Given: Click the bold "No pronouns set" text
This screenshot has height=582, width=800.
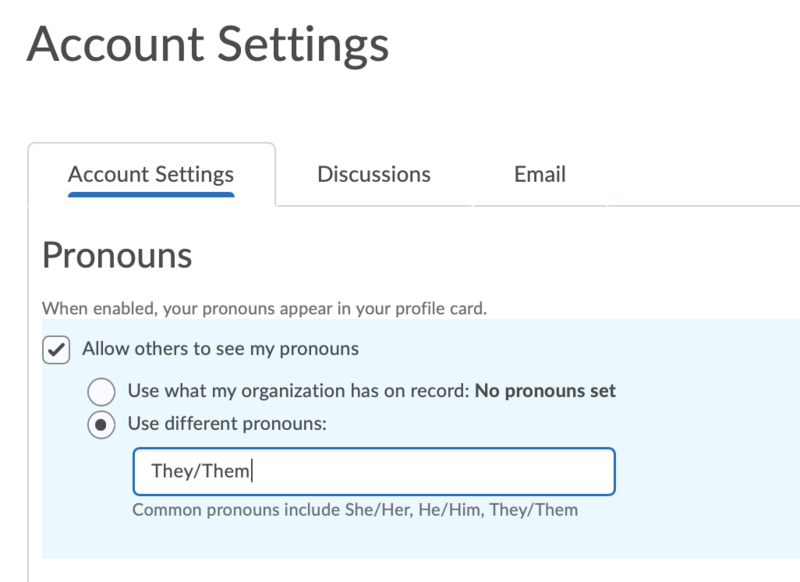Looking at the screenshot, I should [545, 390].
